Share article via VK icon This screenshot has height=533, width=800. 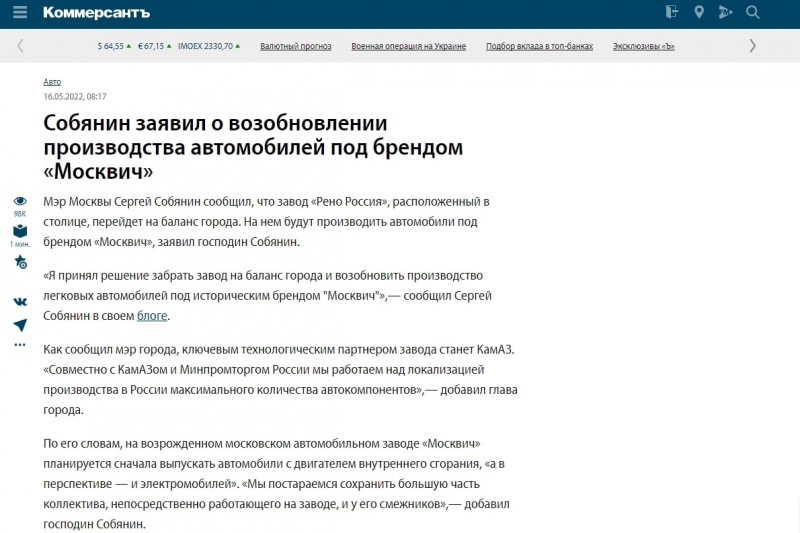point(20,302)
